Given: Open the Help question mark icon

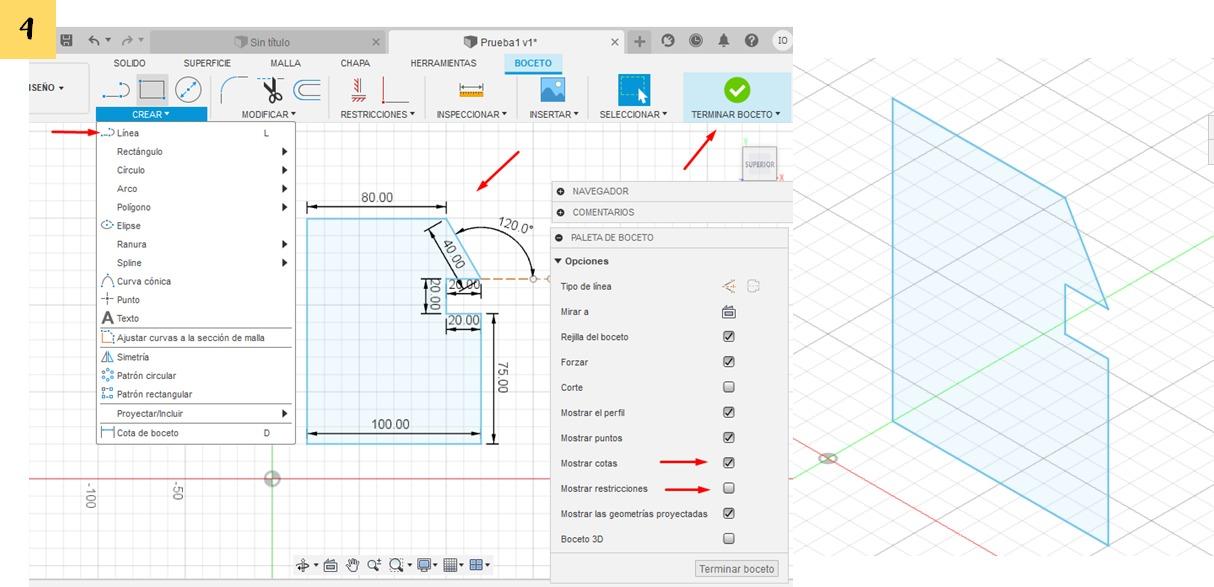Looking at the screenshot, I should 751,41.
